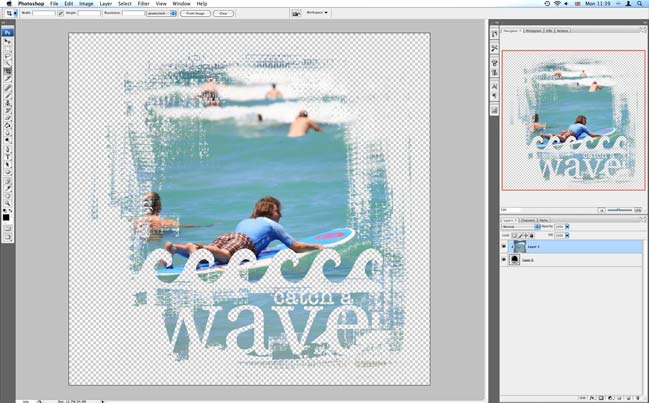Hide Layer 0 with eye icon
Viewport: 649px width, 403px height.
[x=504, y=260]
